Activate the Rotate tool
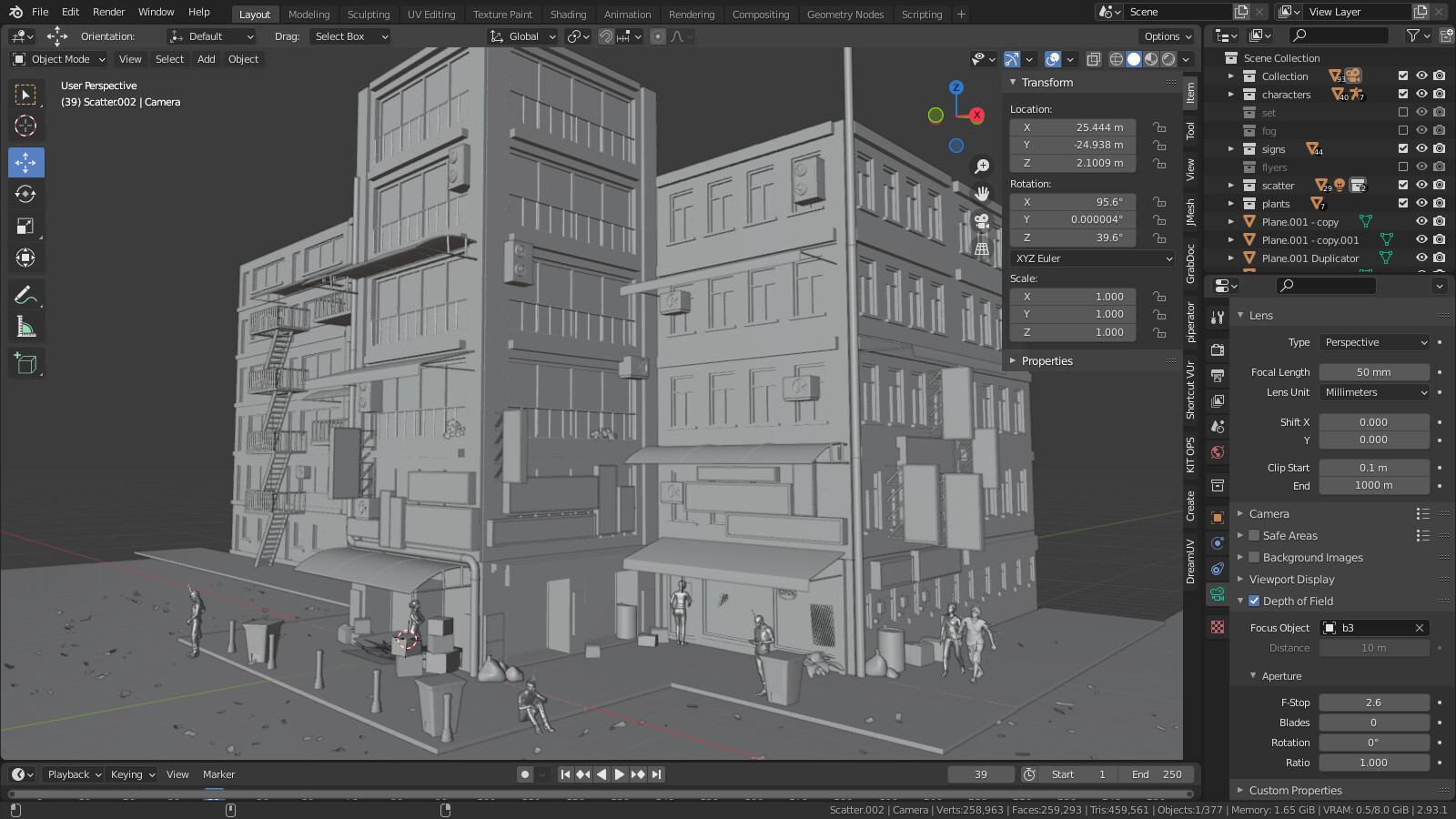 coord(25,195)
